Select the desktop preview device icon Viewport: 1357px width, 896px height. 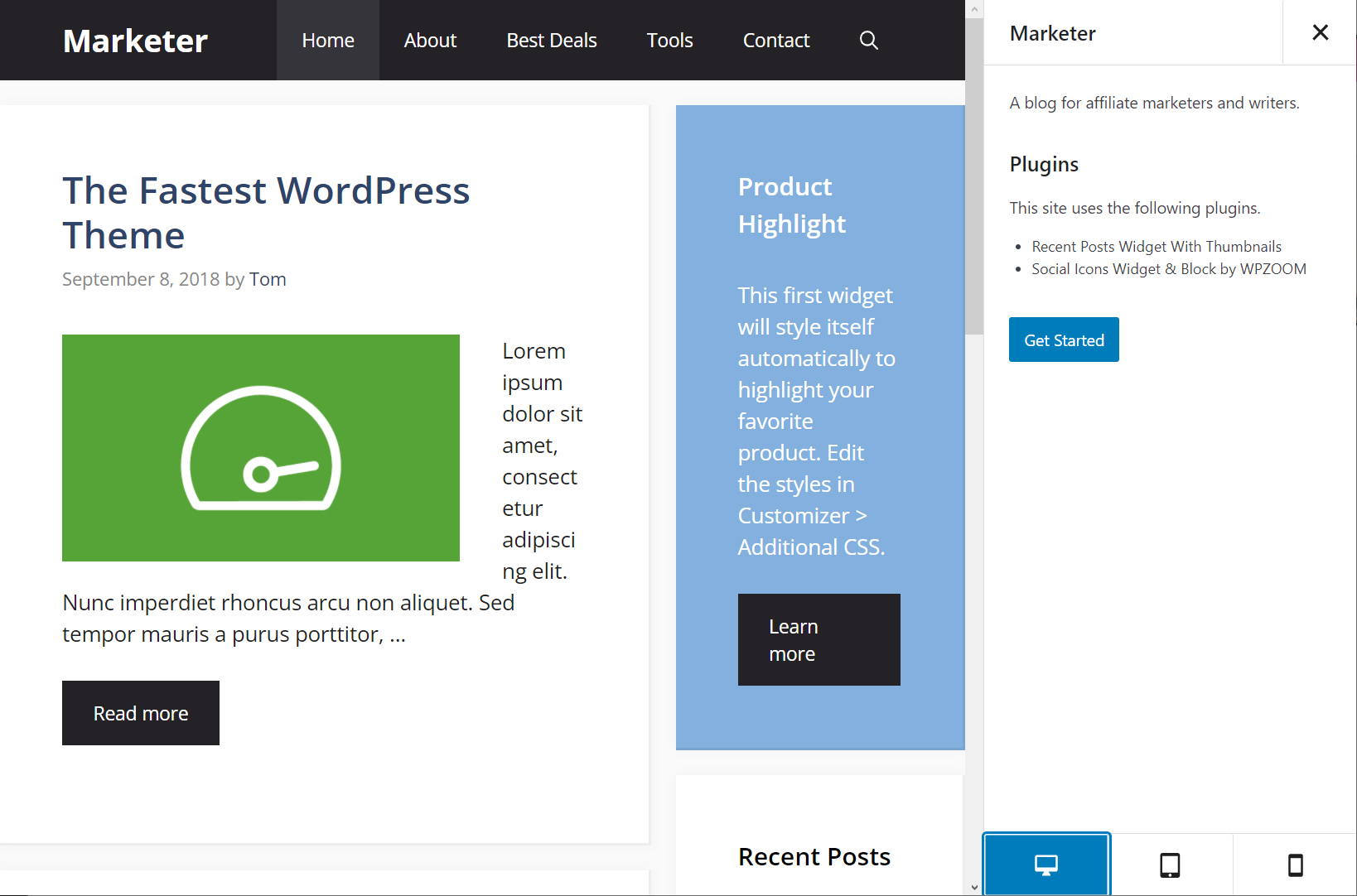click(1046, 865)
